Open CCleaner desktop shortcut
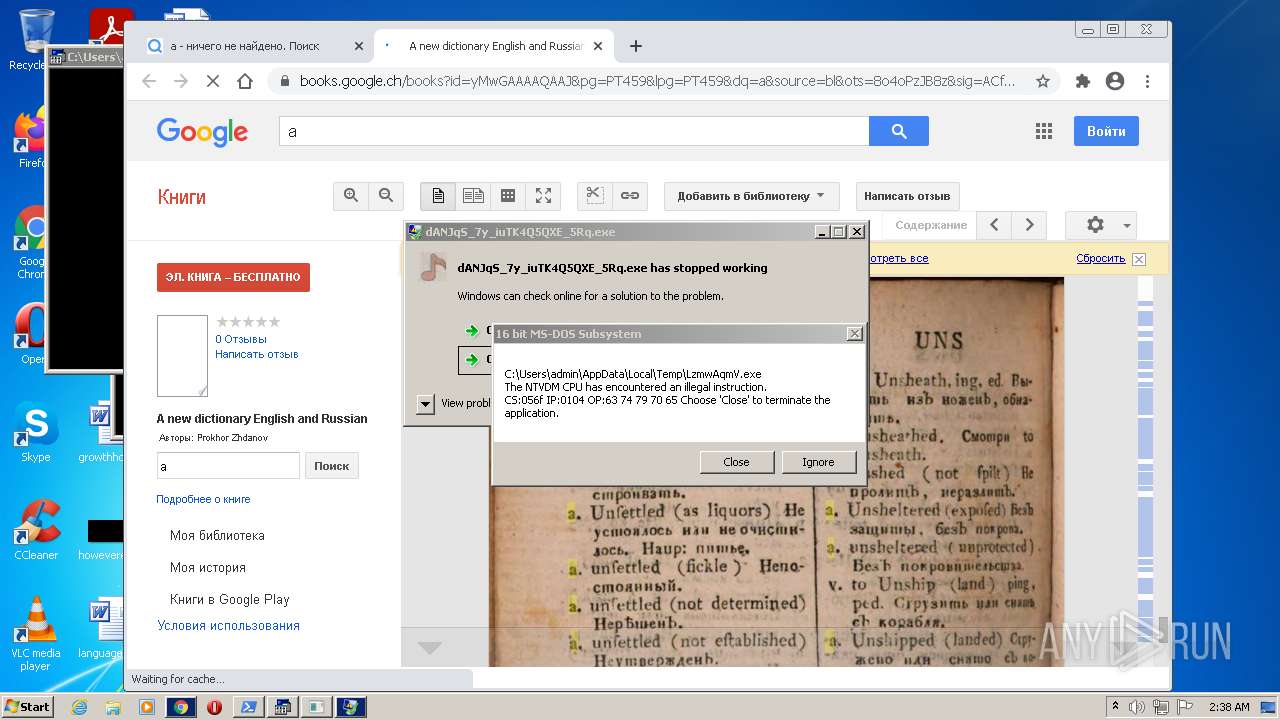The width and height of the screenshot is (1280, 720). [x=36, y=530]
